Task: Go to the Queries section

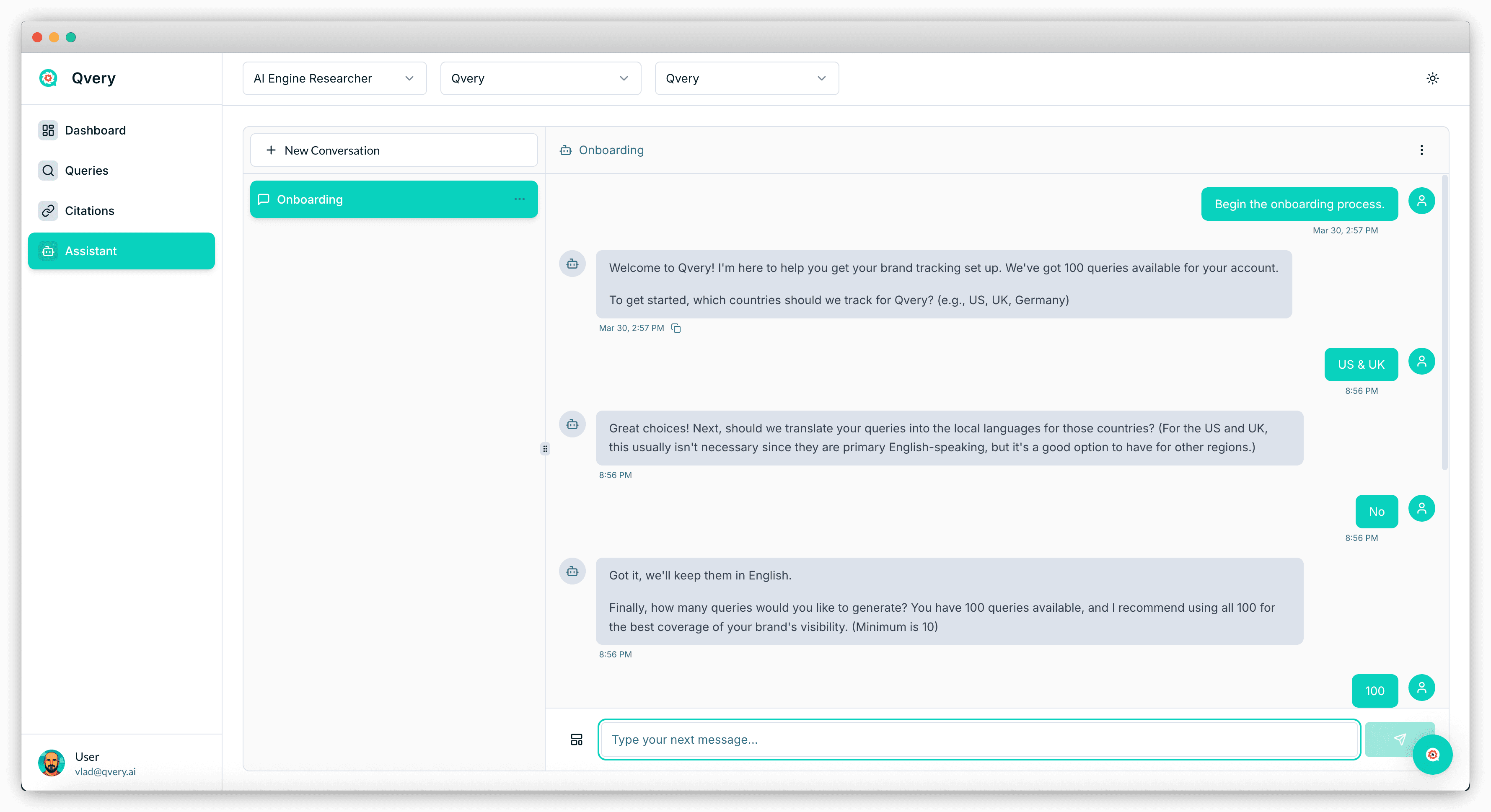Action: 86,171
